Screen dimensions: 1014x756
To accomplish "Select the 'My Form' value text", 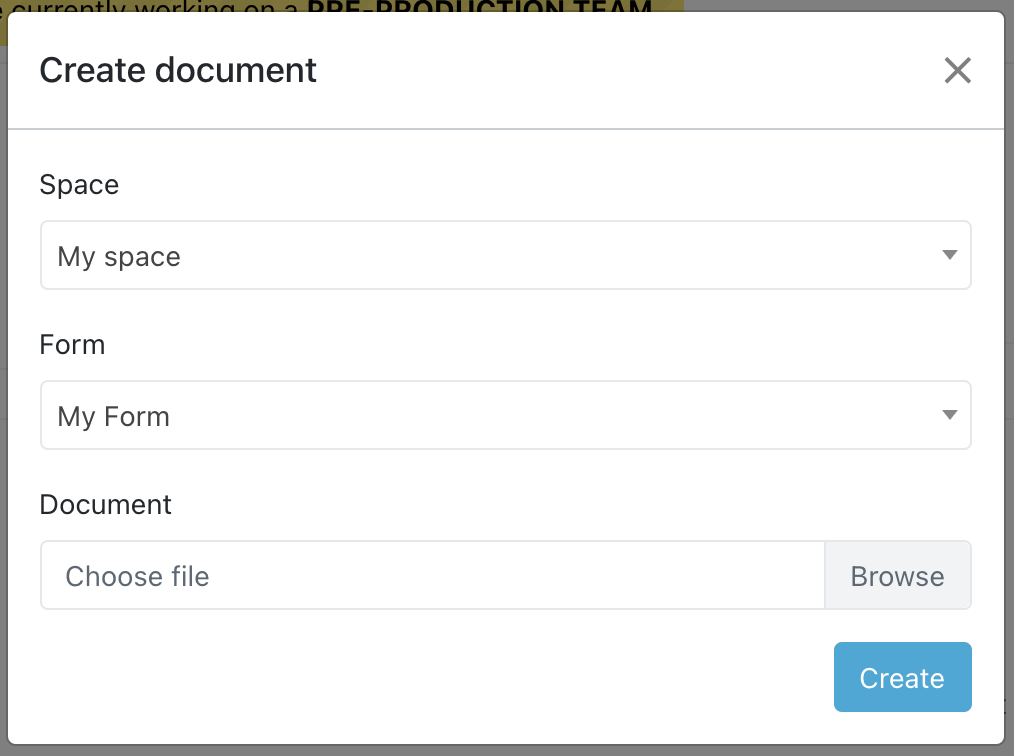I will tap(114, 416).
